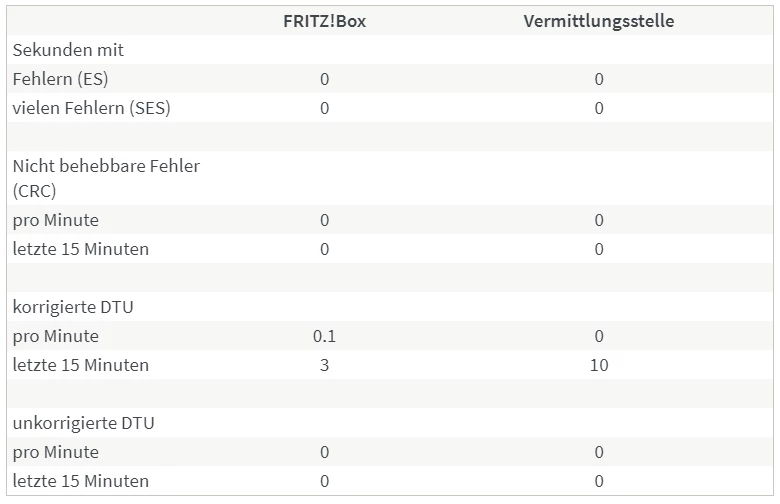Click the 0.1 value for korrigierte DTU

click(x=324, y=336)
